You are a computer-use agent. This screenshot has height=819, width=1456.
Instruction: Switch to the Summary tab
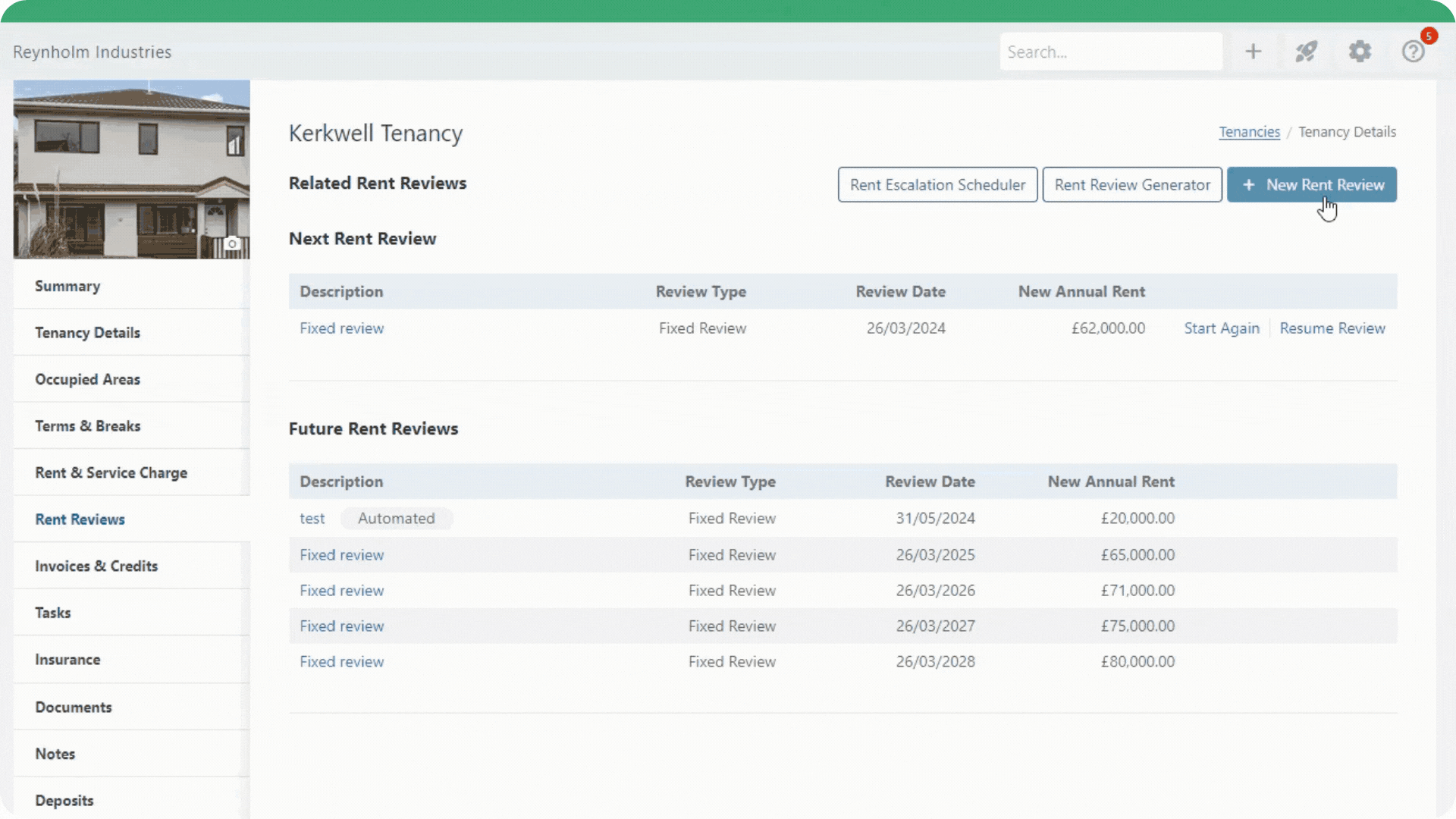[67, 286]
